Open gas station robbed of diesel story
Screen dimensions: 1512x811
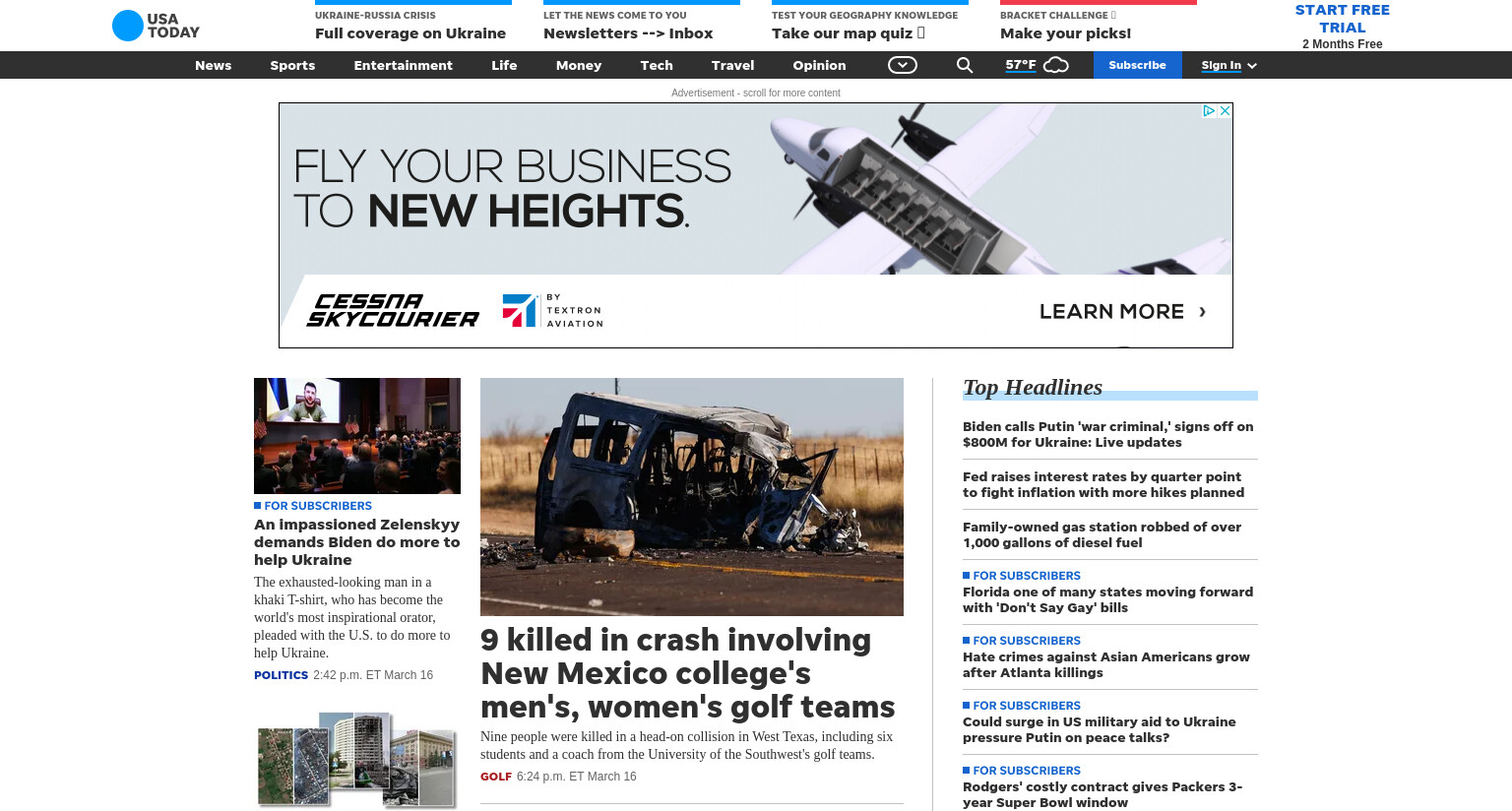coord(1102,534)
